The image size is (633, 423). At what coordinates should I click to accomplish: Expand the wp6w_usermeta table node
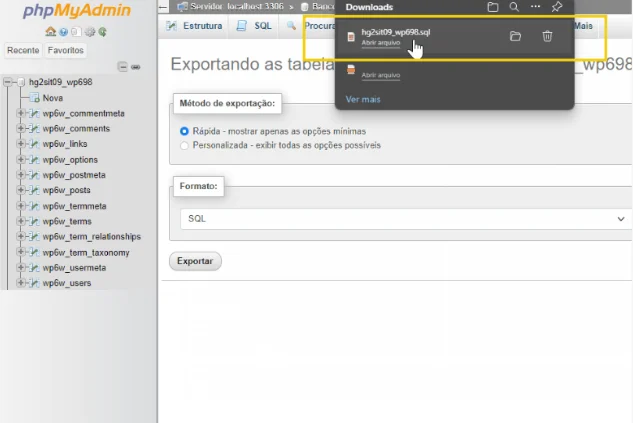tap(20, 268)
